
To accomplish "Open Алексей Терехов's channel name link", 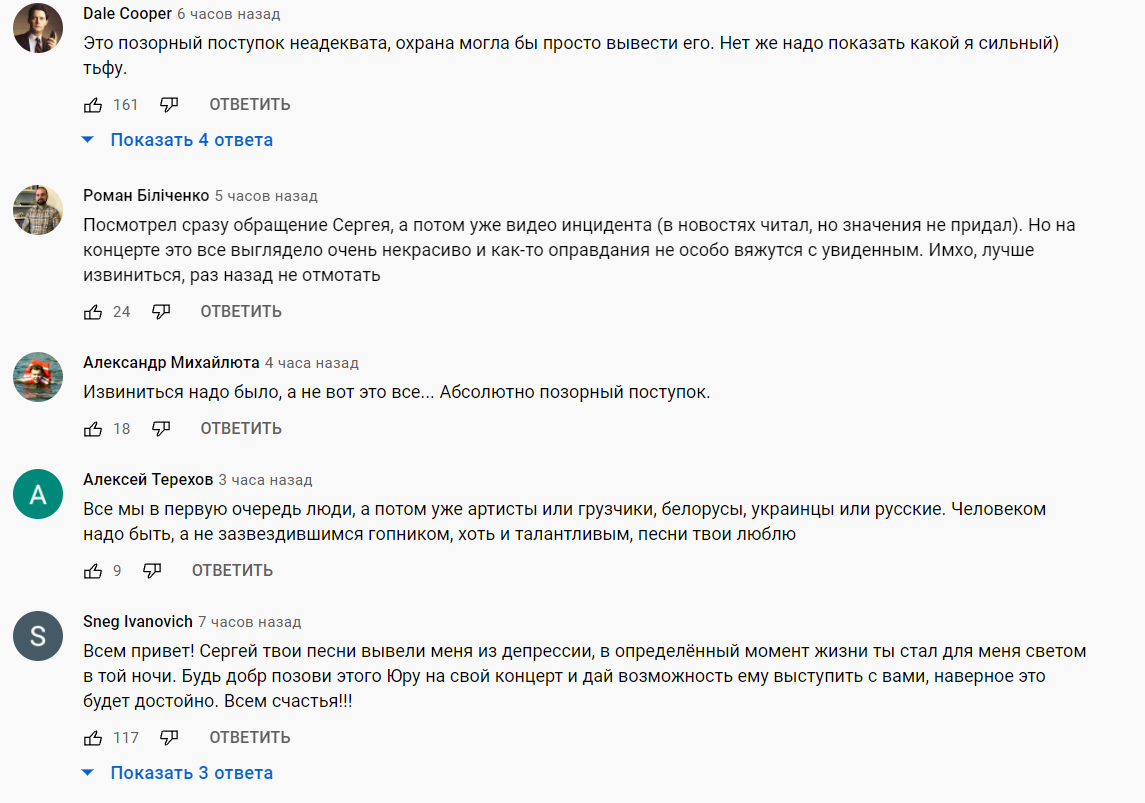I will pos(148,480).
